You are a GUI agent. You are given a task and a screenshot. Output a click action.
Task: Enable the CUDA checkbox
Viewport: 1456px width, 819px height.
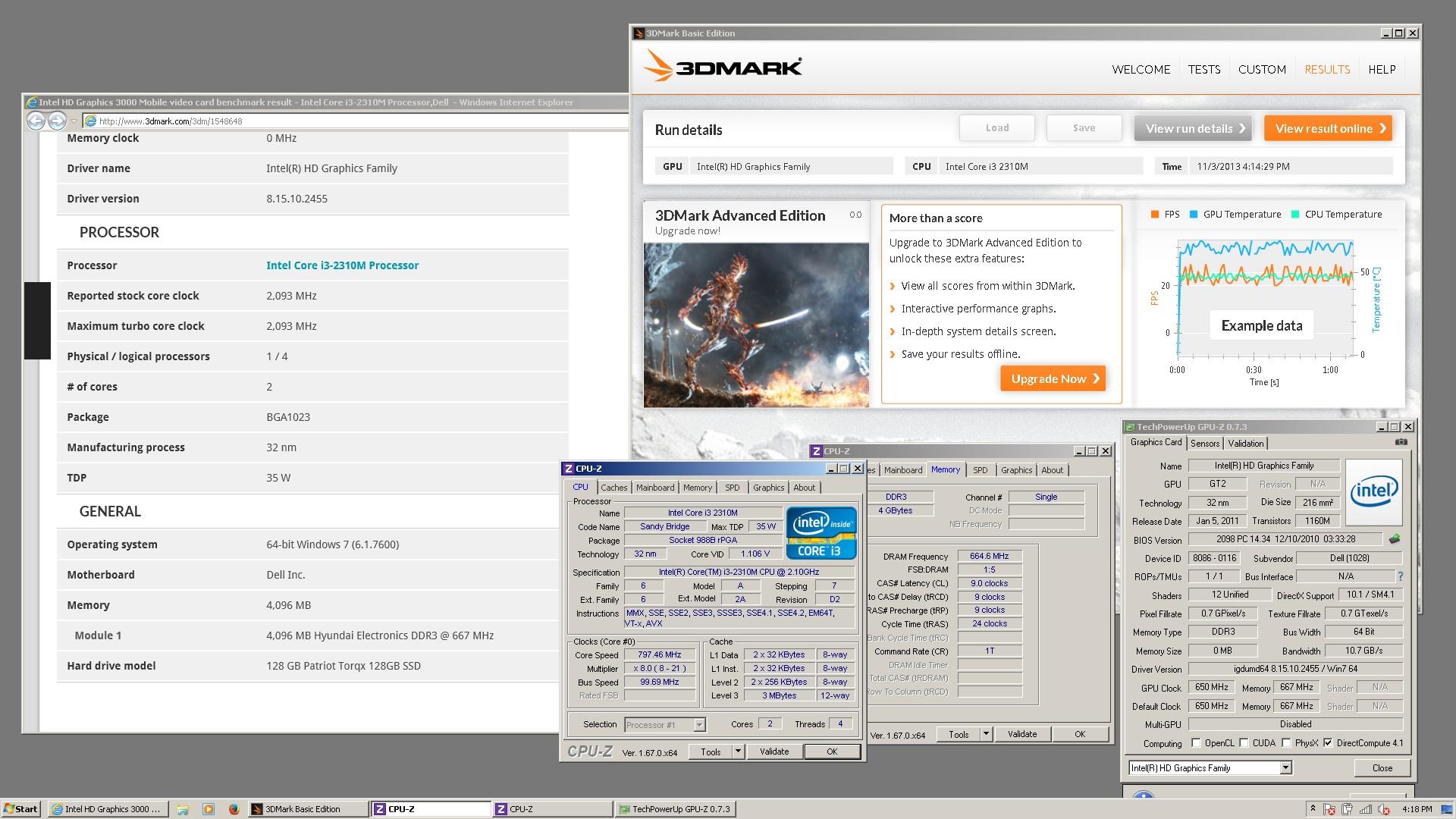pos(1244,743)
